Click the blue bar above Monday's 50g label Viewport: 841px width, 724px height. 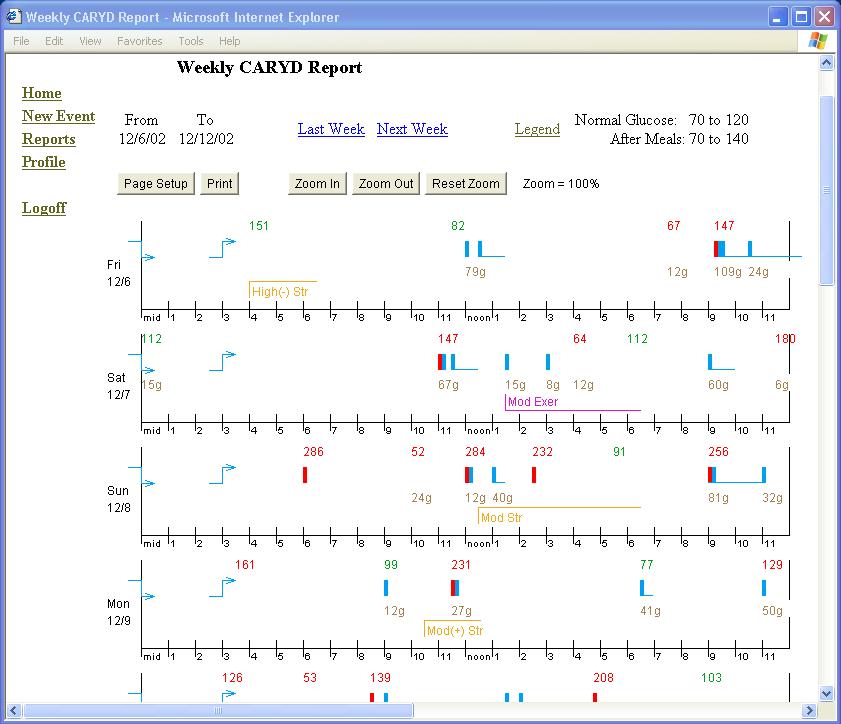[x=764, y=588]
